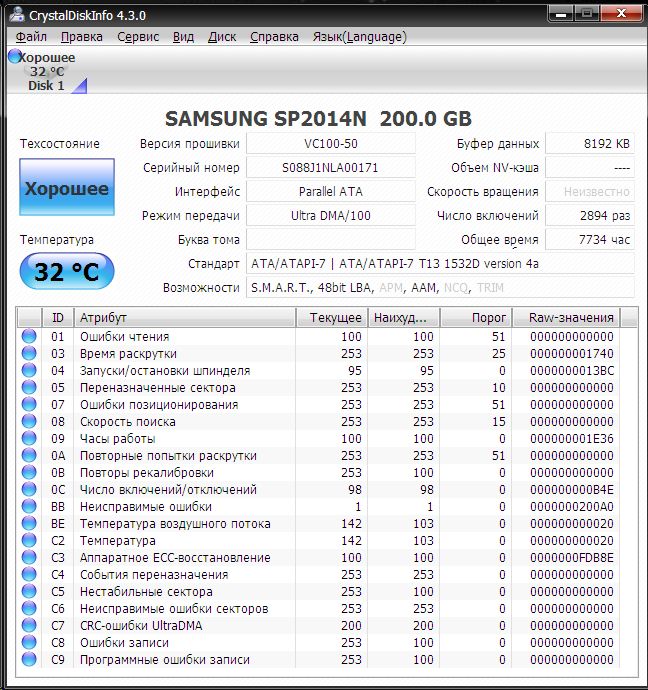This screenshot has width=648, height=690.
Task: Click raw value 000000001E36
Action: pyautogui.click(x=571, y=438)
